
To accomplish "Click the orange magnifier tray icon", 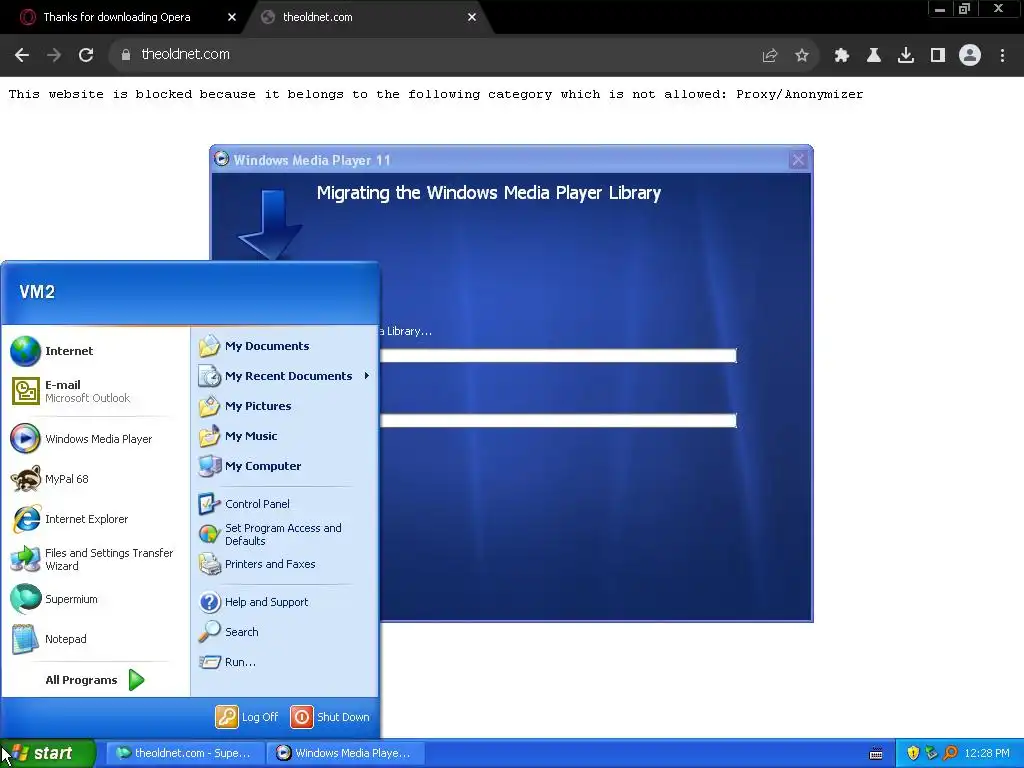I will click(950, 754).
